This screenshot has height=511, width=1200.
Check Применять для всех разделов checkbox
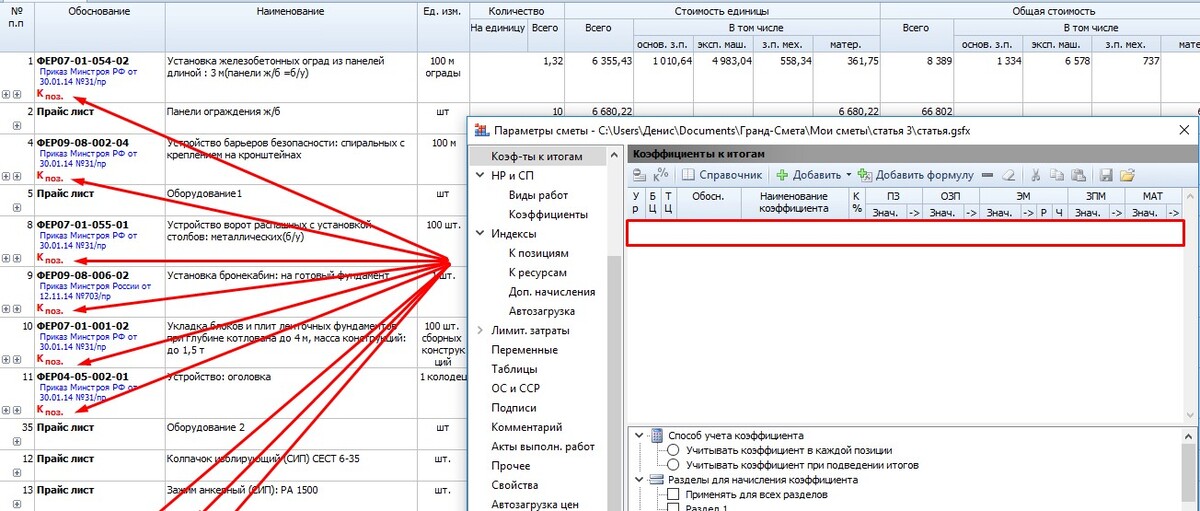pyautogui.click(x=673, y=494)
